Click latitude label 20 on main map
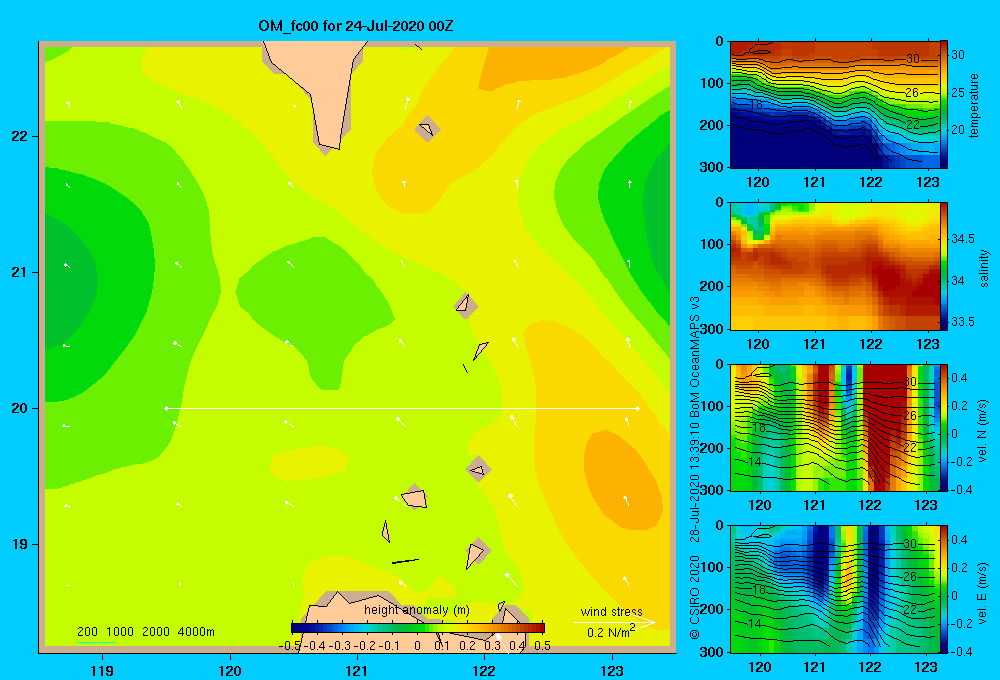Screen dimensions: 1000x680 (19, 408)
